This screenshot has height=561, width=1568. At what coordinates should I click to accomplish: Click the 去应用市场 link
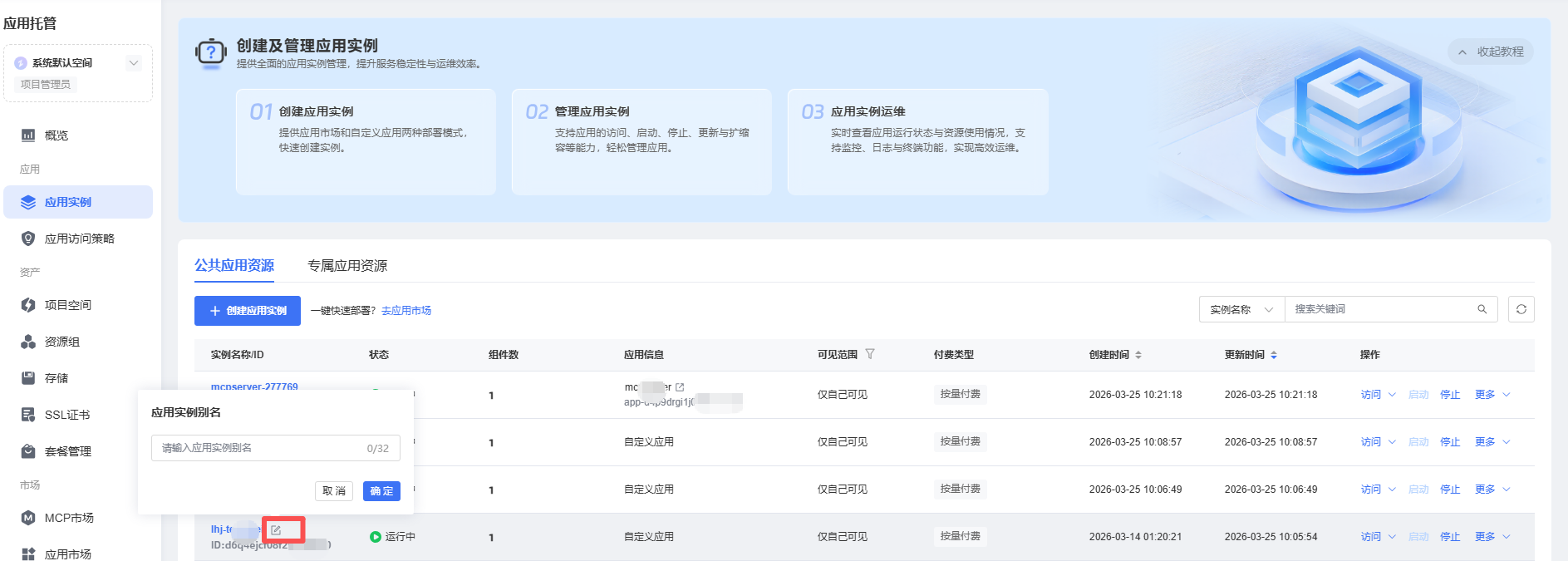click(x=406, y=311)
